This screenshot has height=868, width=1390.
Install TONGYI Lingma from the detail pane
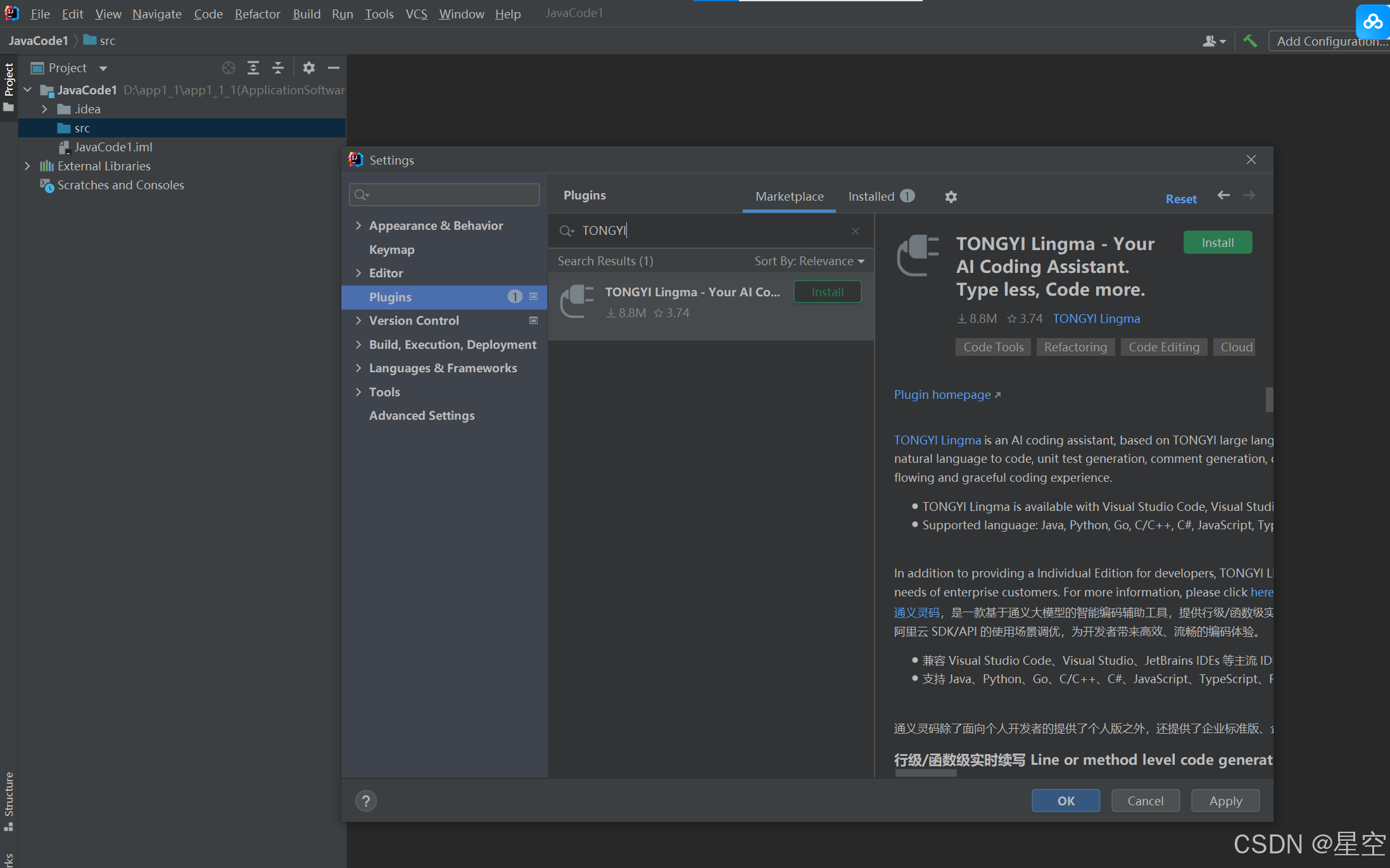point(1217,242)
